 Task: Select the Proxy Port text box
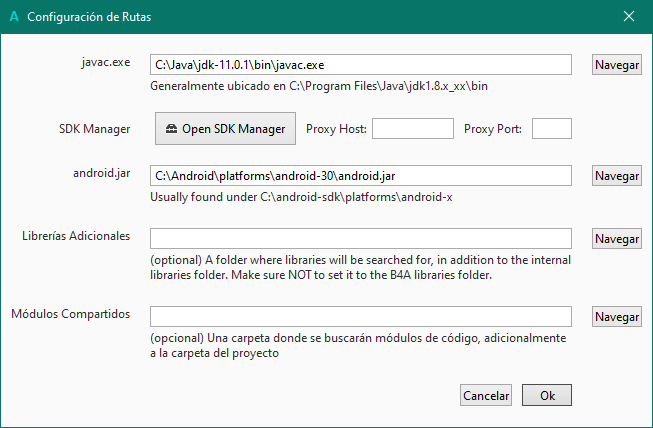[552, 128]
